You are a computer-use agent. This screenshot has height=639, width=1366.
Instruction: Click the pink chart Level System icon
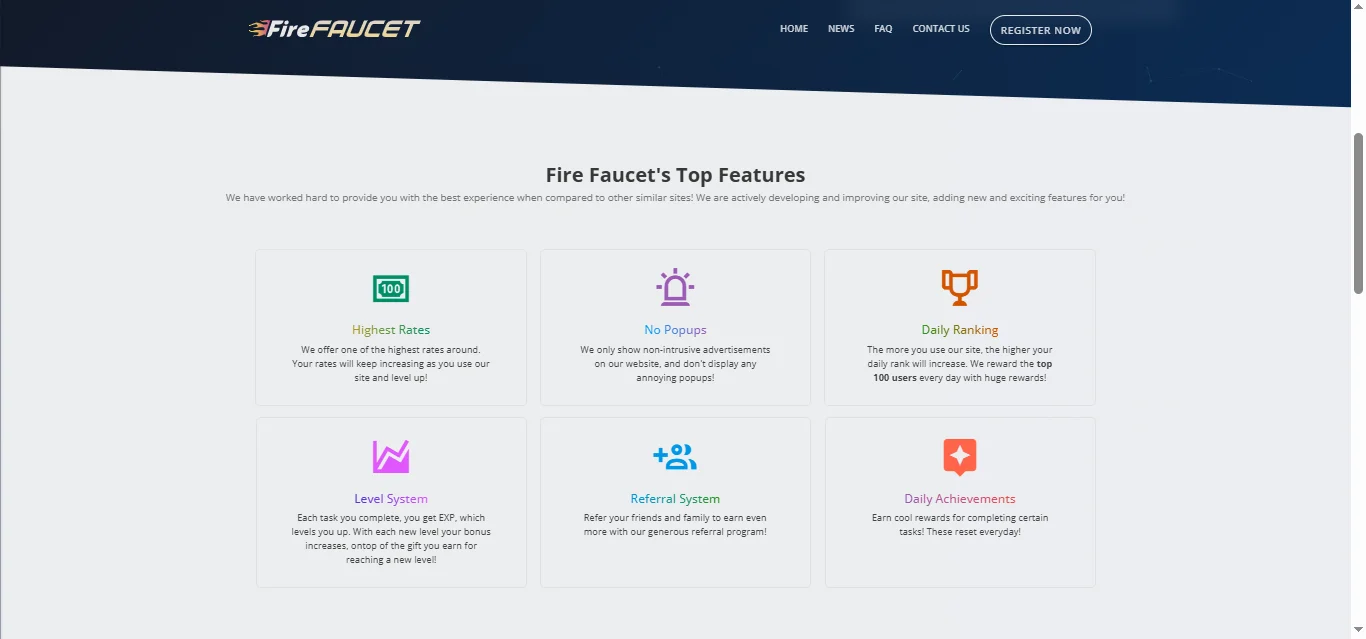(391, 457)
